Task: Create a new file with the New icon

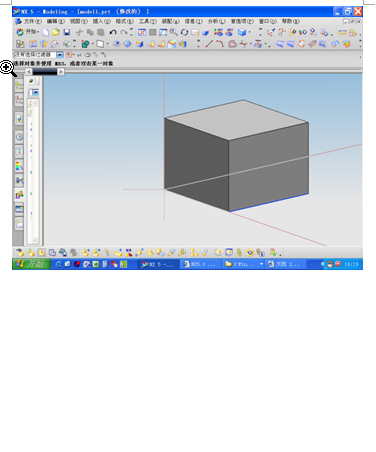Action: point(45,32)
